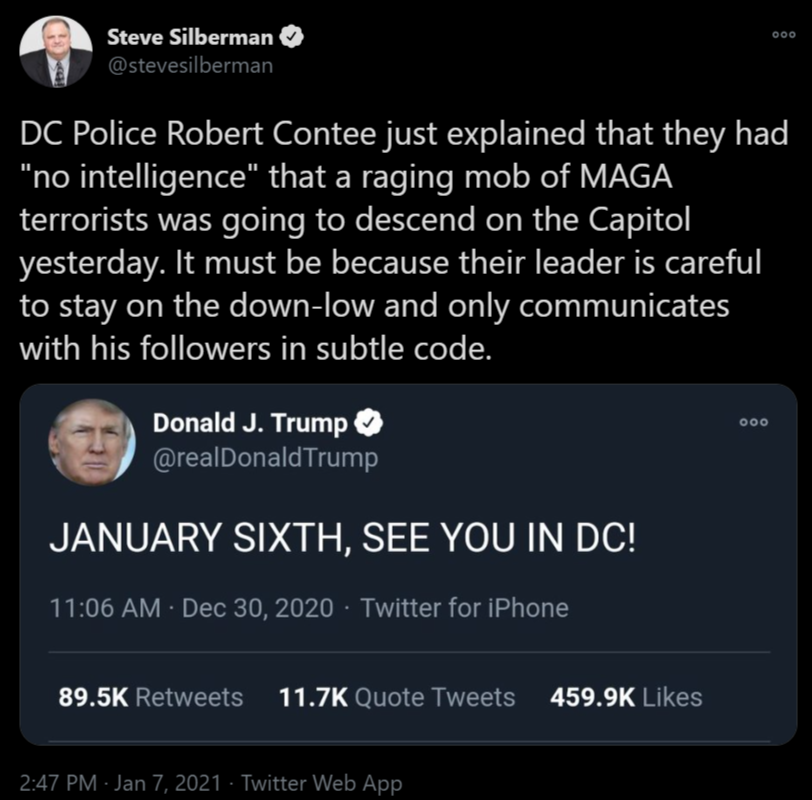Image resolution: width=812 pixels, height=800 pixels.
Task: Click Steve Silberman's verified badge
Action: [292, 37]
